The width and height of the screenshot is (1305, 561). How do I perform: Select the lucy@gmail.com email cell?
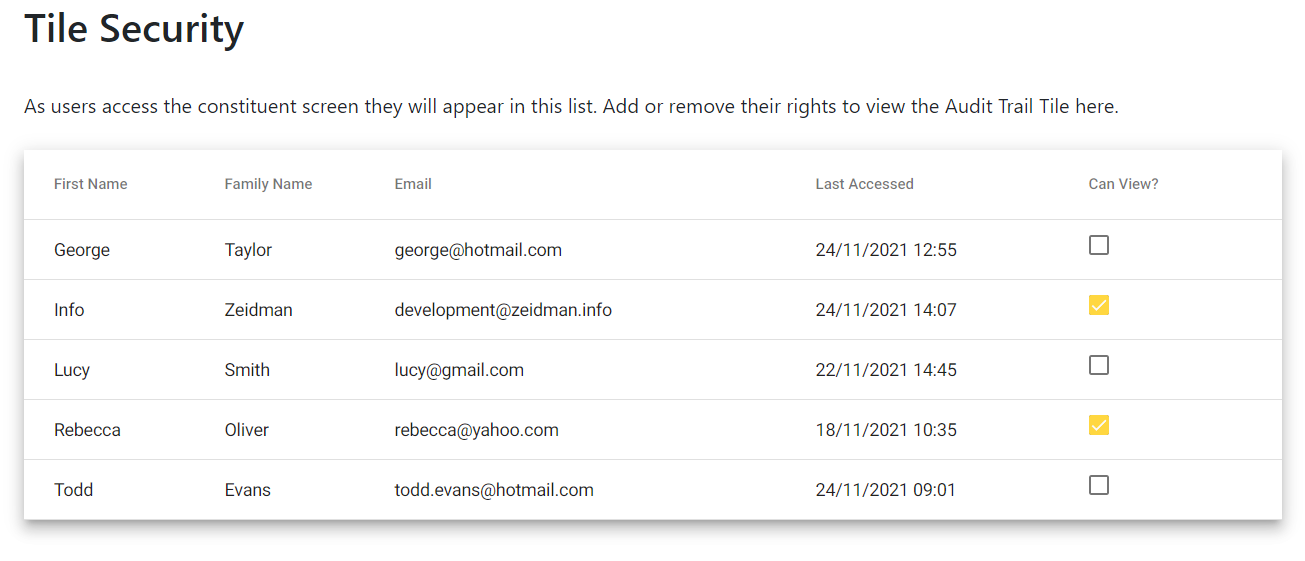click(459, 370)
